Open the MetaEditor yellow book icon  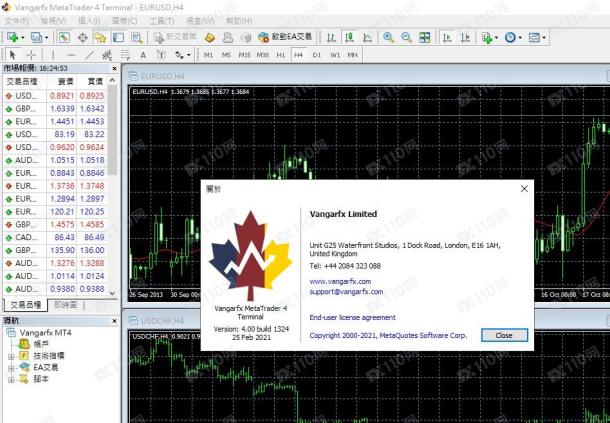click(210, 37)
